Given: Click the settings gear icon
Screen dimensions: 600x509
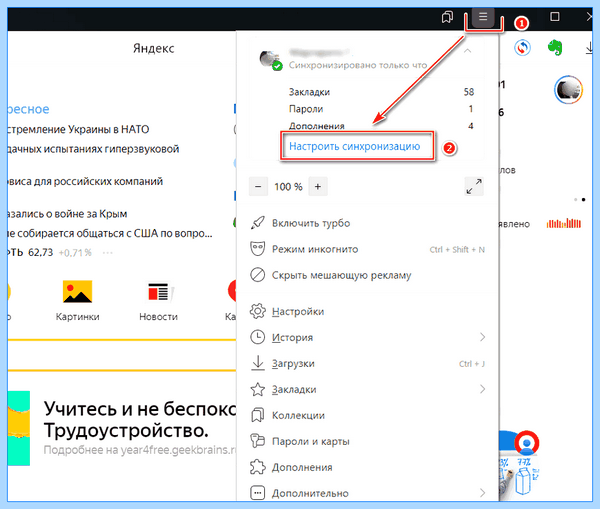Looking at the screenshot, I should tap(258, 311).
